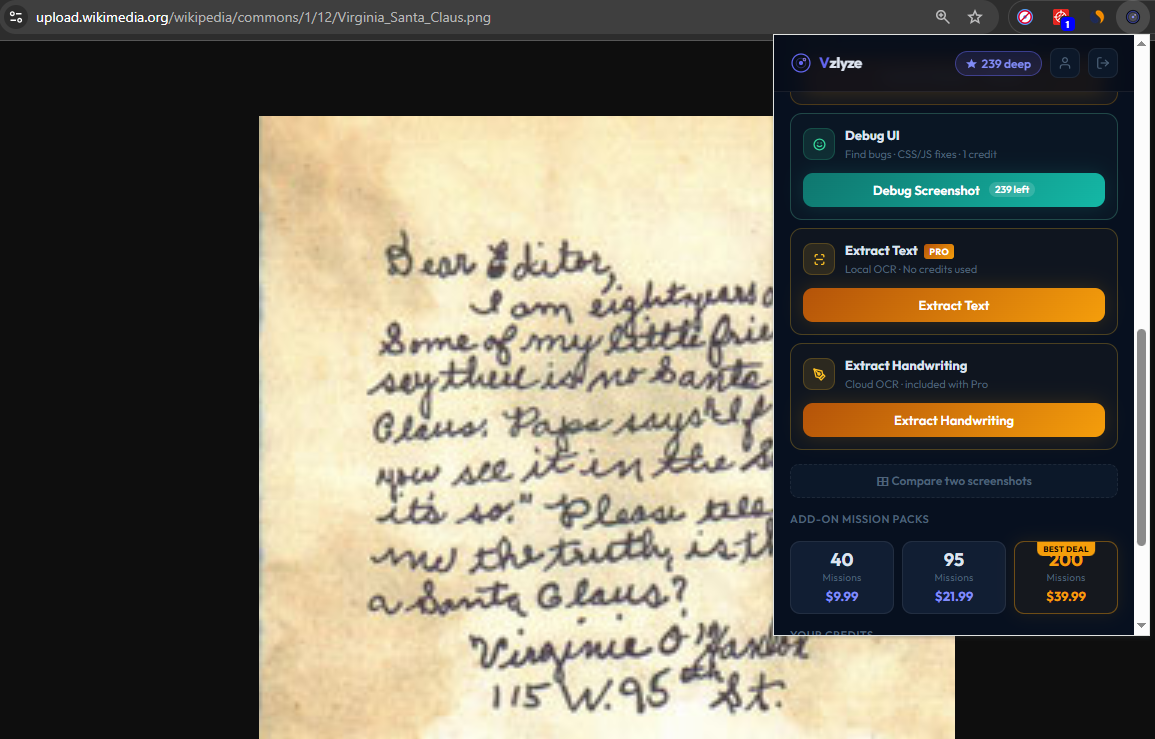
Task: Click 'Local OCR · No credits used' text
Action: pos(911,270)
